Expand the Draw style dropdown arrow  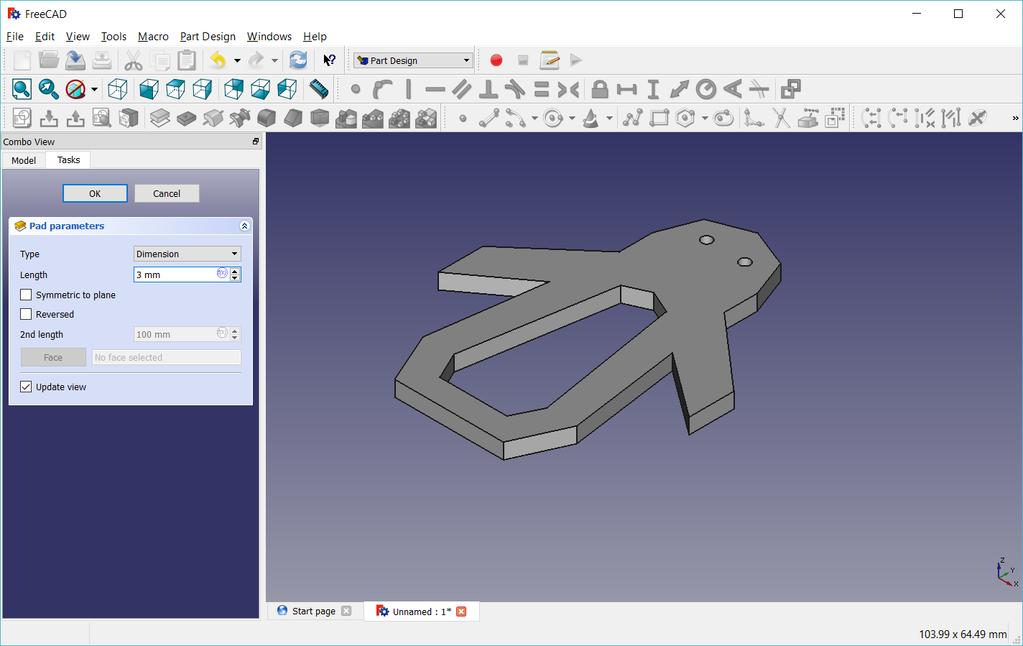click(95, 89)
